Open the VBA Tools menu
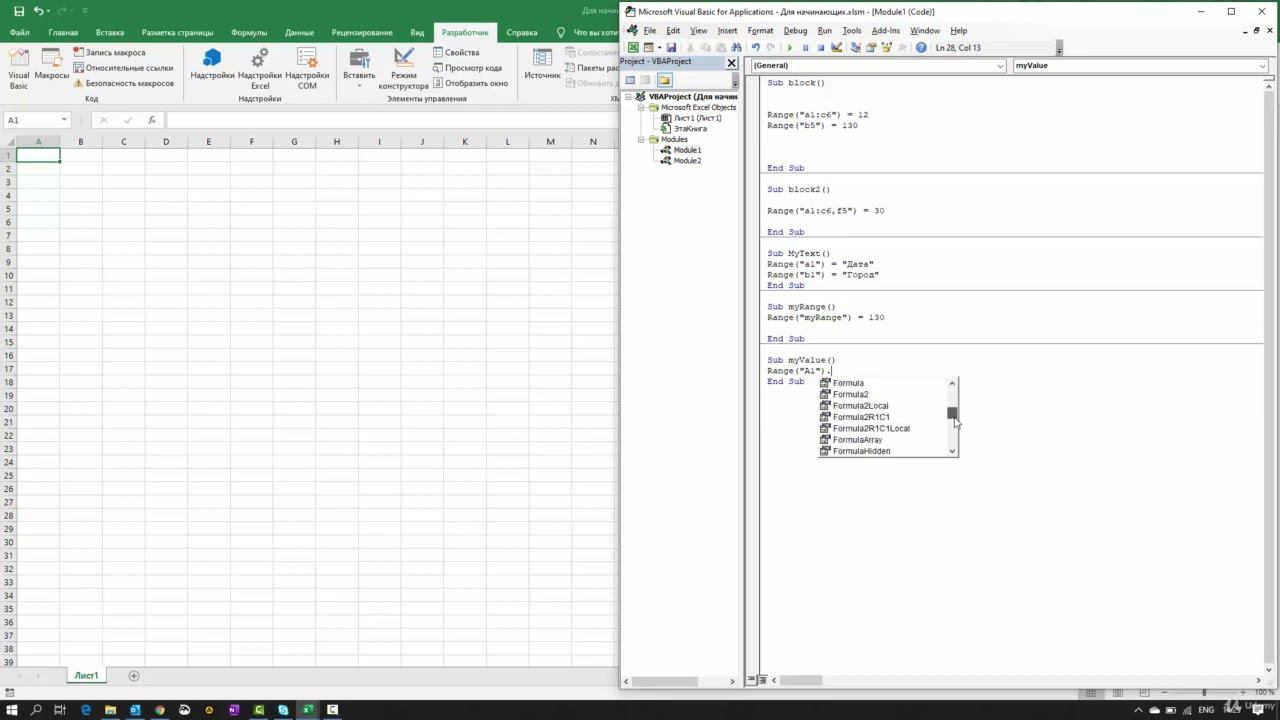Viewport: 1280px width, 720px height. (852, 31)
